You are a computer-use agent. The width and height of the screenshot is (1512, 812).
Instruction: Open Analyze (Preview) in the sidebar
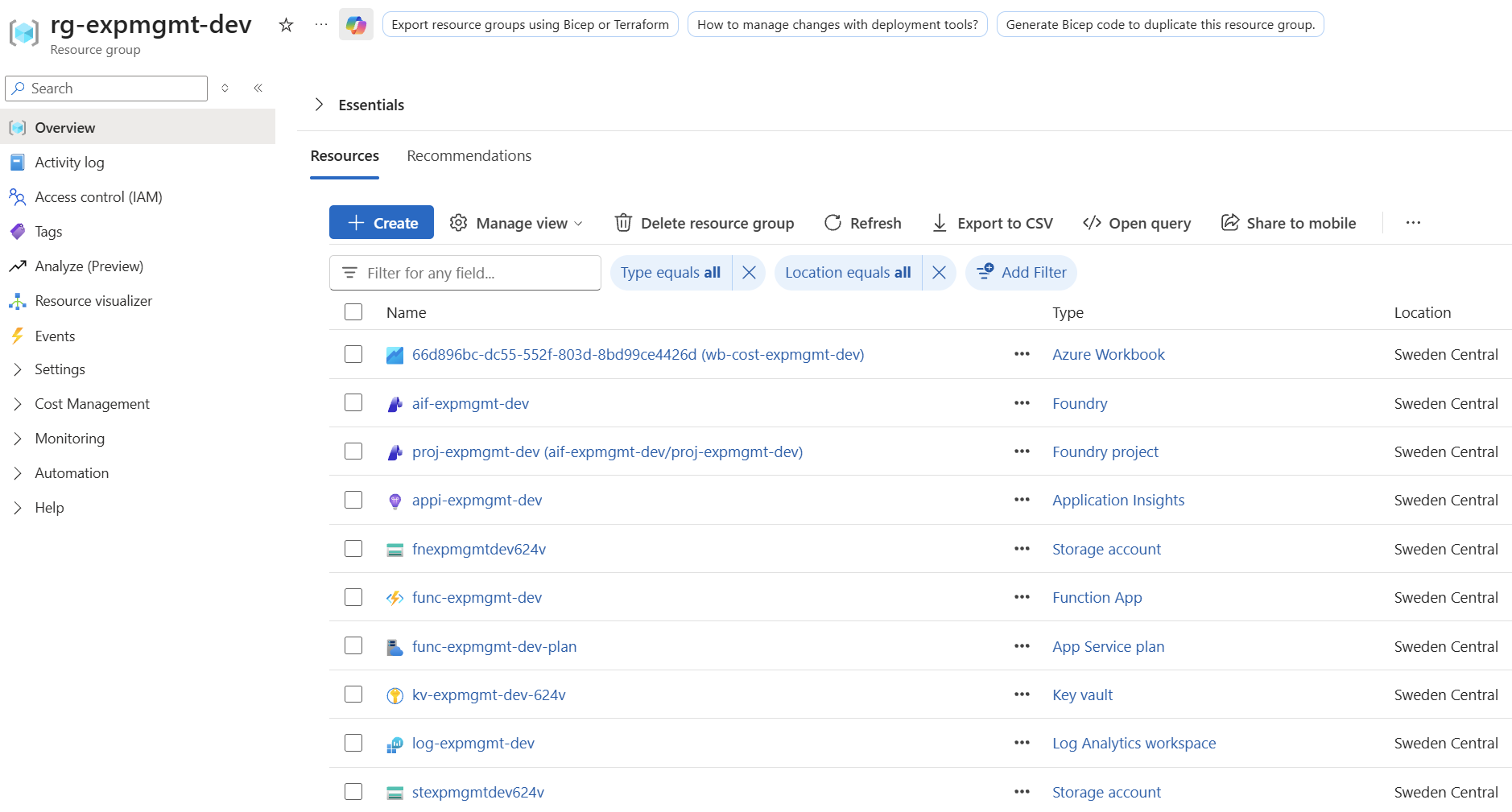coord(89,266)
